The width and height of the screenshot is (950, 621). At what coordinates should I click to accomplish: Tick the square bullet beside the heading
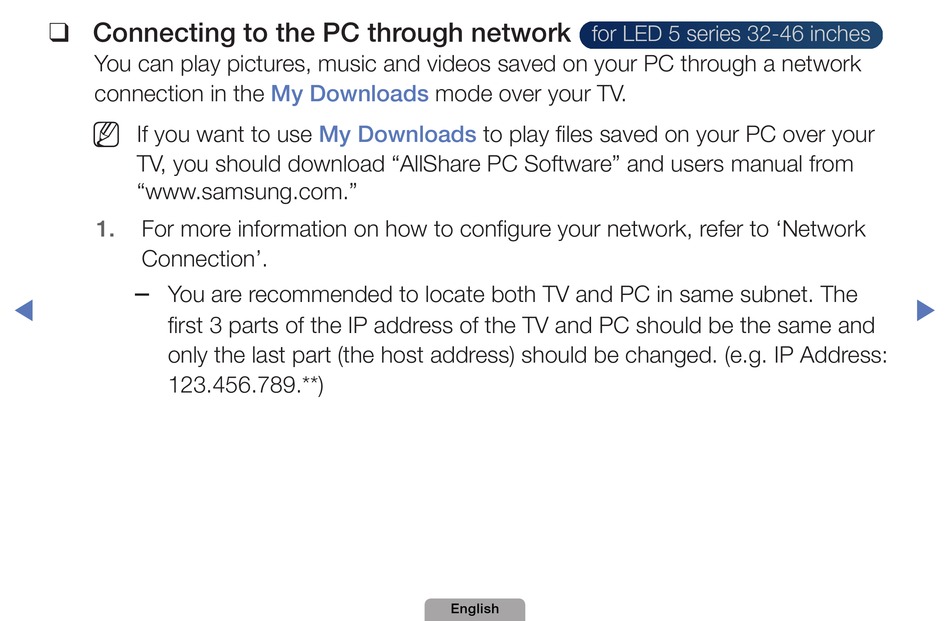[x=59, y=33]
